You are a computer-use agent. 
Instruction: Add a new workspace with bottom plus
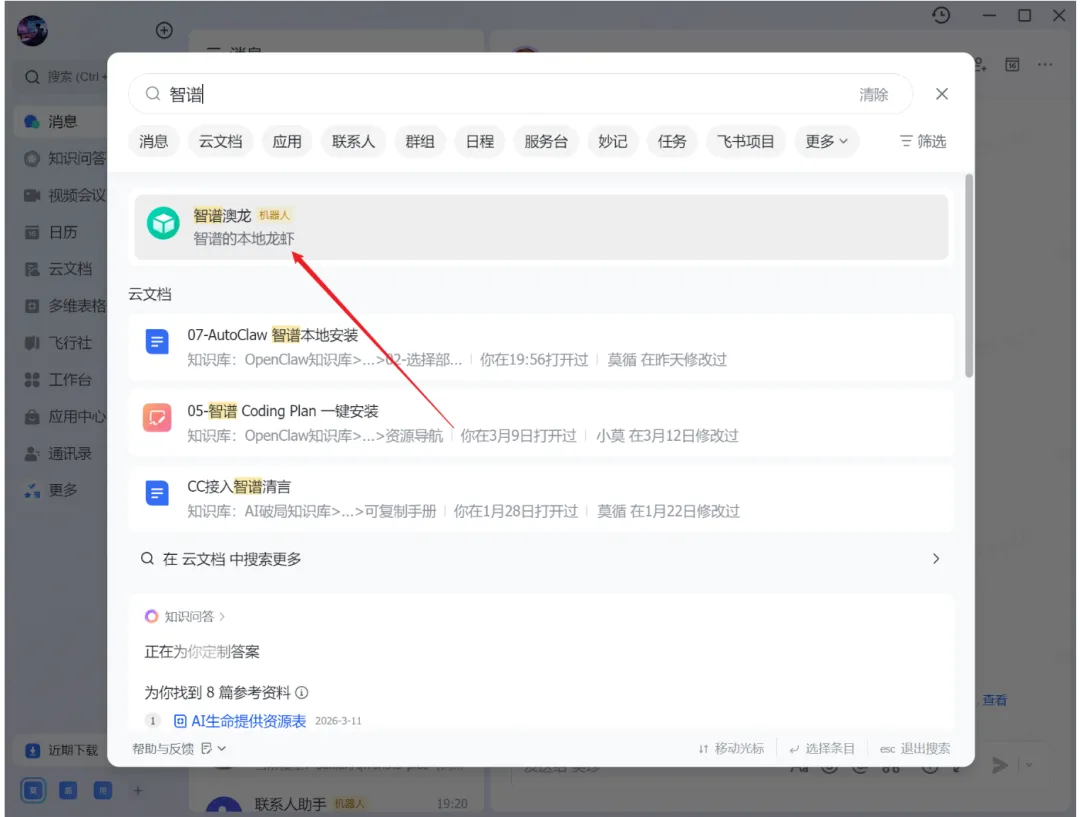[138, 790]
